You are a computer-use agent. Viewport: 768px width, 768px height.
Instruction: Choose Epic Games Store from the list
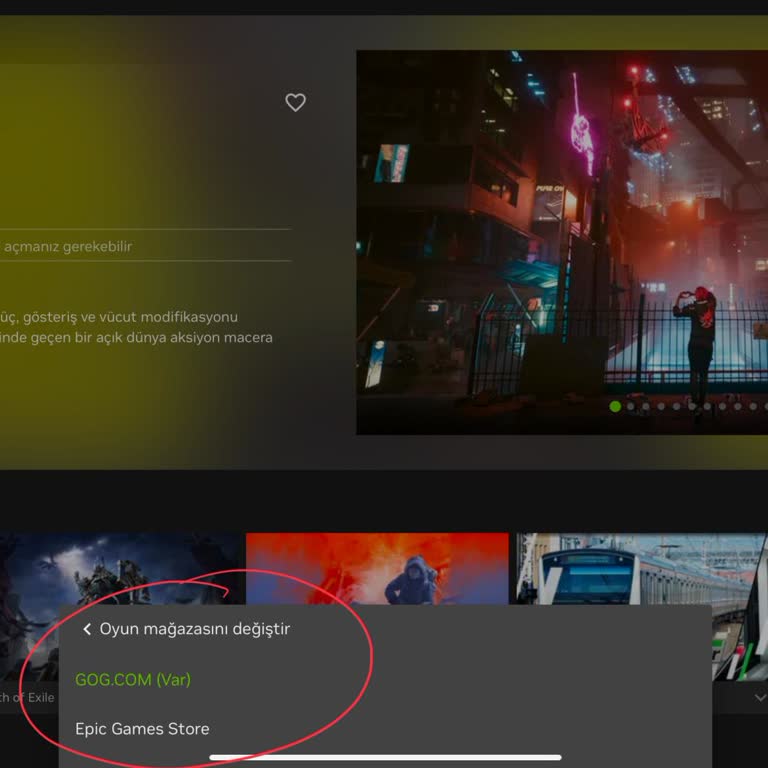pos(142,729)
